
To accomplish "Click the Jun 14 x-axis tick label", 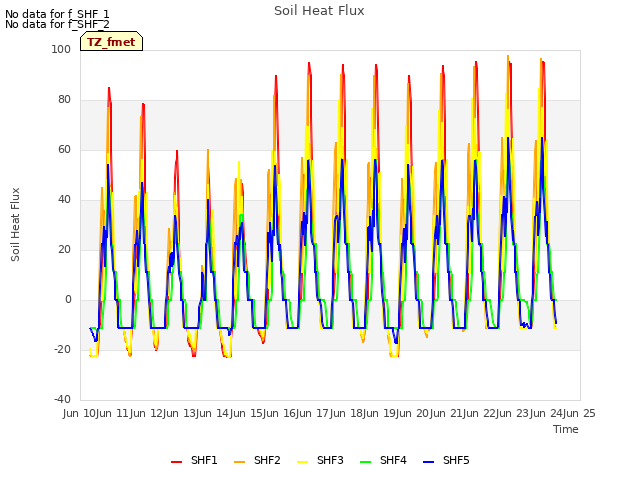I will (x=214, y=413).
